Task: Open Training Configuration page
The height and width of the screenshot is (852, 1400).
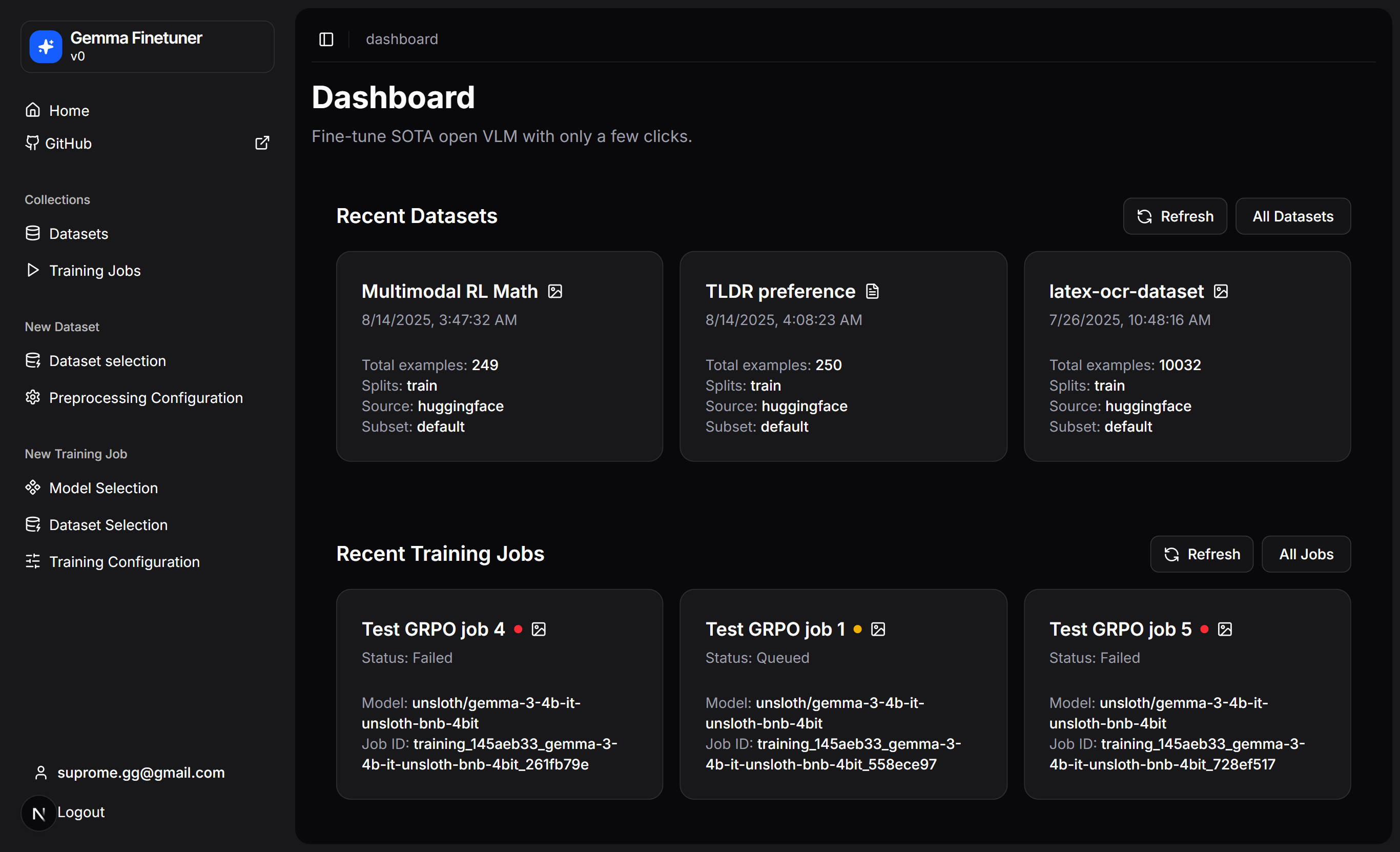Action: (124, 561)
